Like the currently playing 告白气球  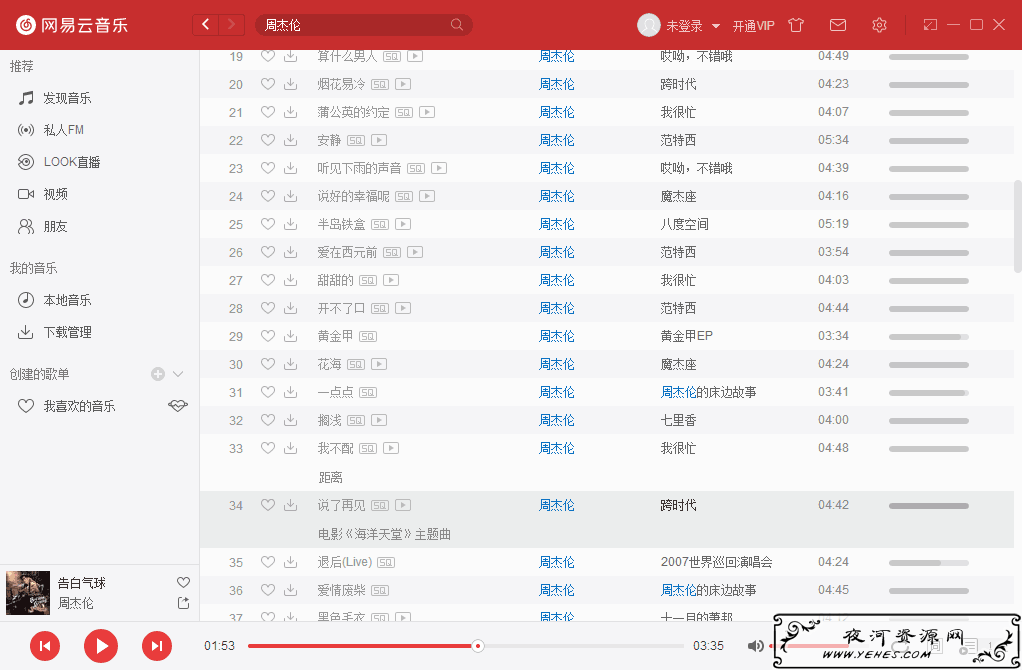[184, 583]
